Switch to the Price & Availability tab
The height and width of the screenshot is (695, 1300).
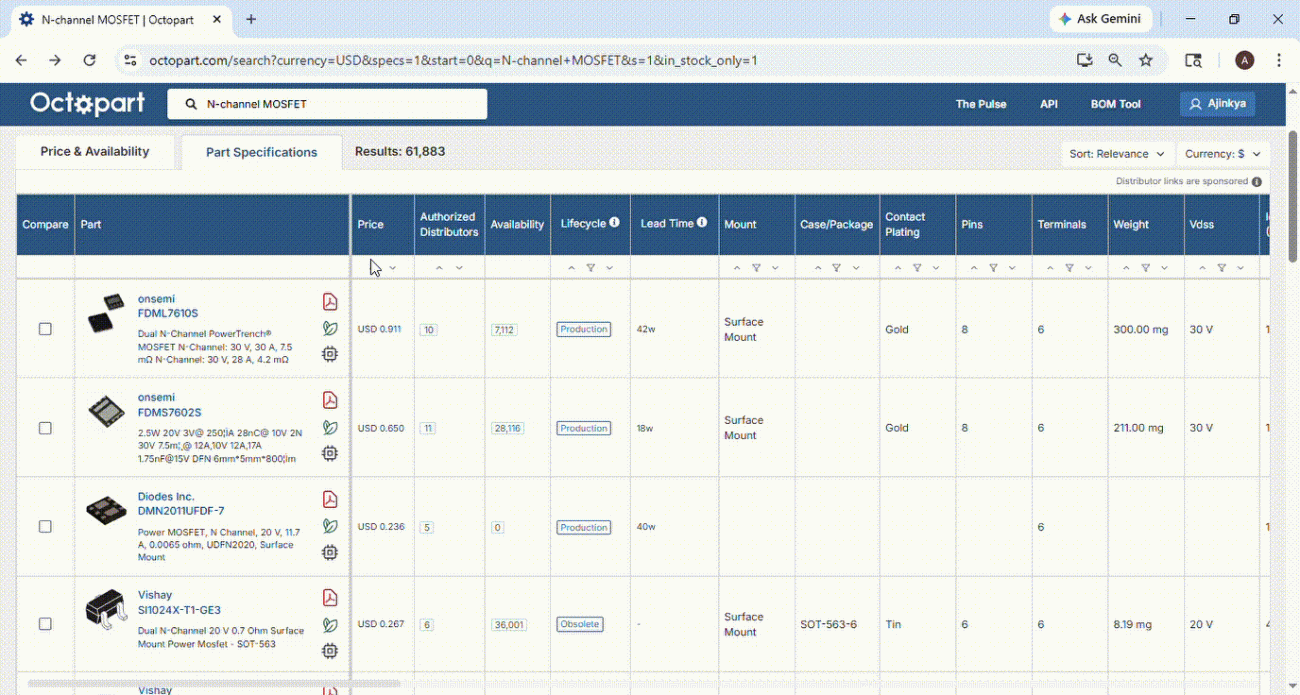pos(95,152)
